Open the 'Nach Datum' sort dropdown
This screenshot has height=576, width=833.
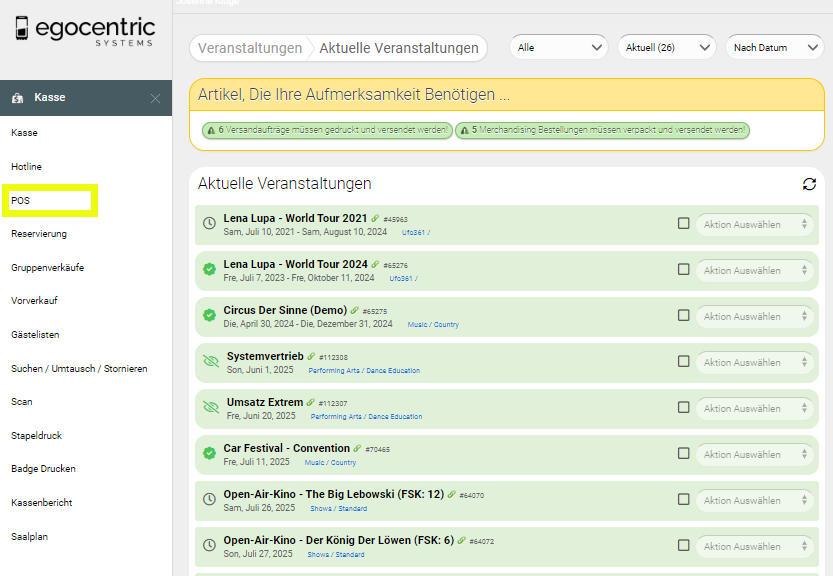773,47
